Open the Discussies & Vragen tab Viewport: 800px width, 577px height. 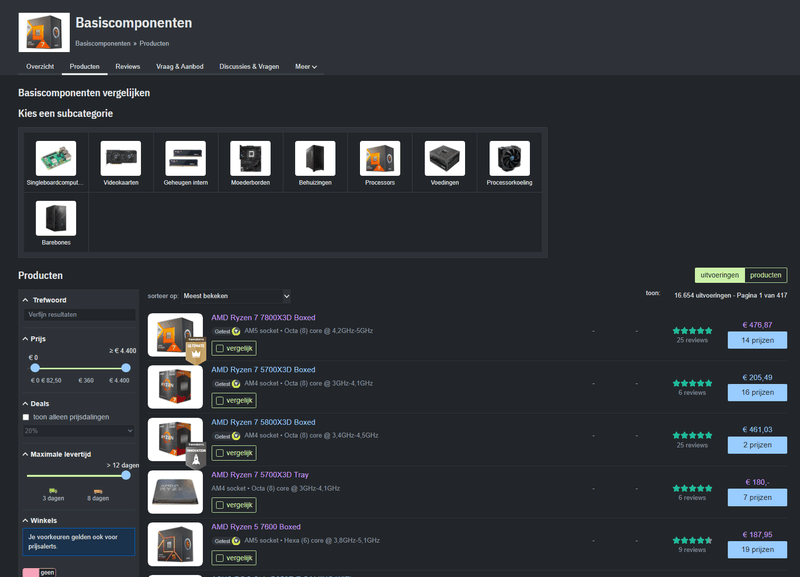[x=249, y=67]
